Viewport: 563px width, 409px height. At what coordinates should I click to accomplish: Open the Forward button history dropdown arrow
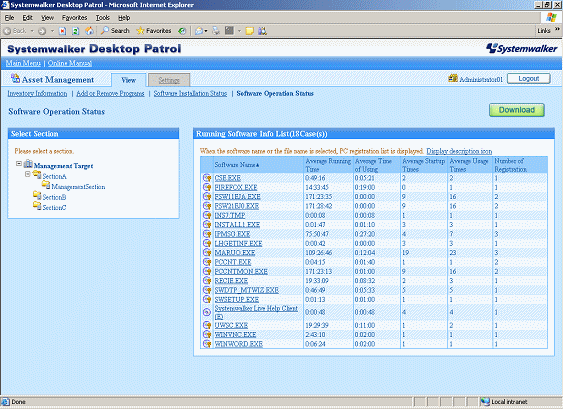52,31
